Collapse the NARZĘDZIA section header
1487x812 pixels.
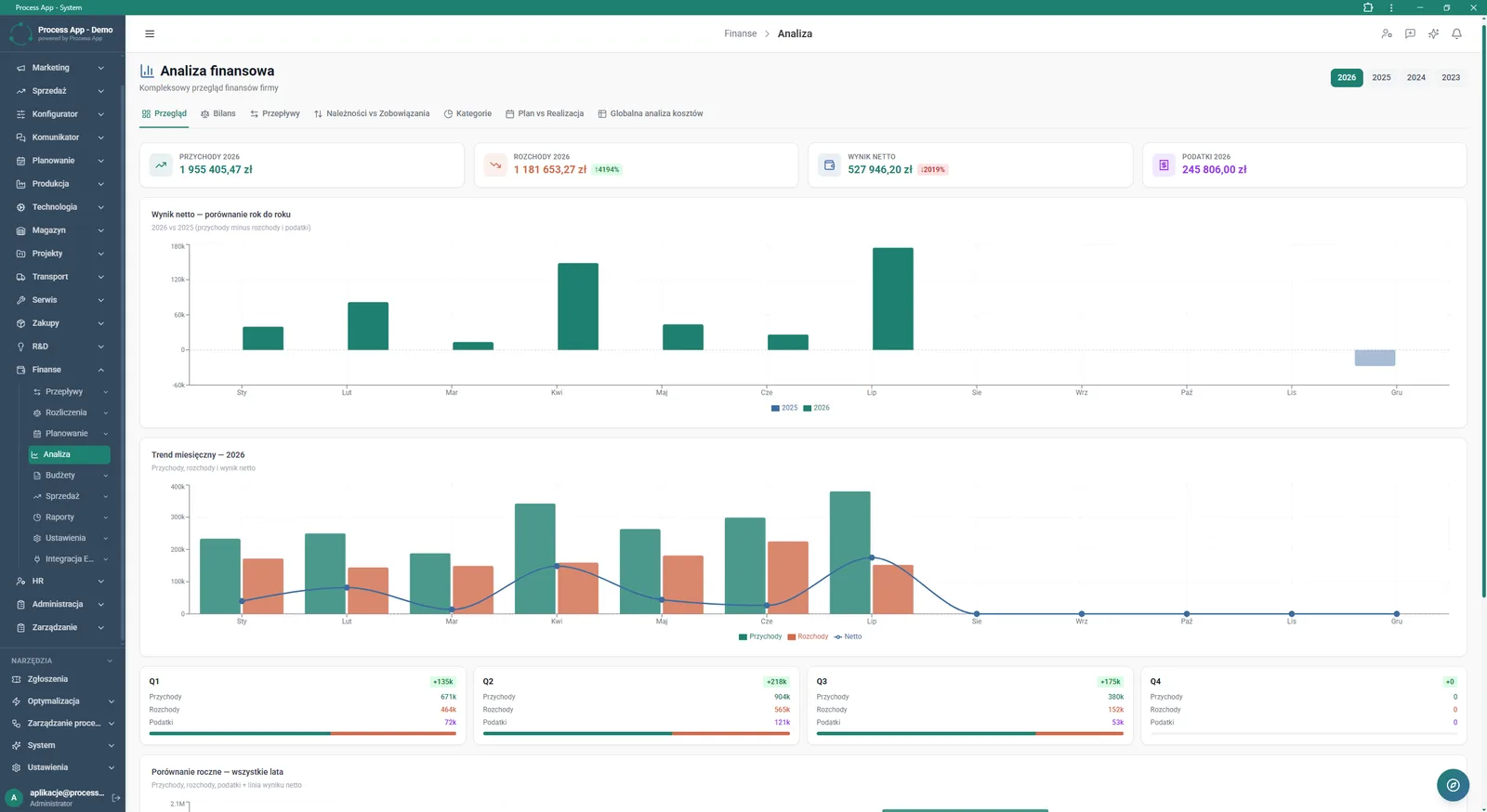click(x=61, y=661)
